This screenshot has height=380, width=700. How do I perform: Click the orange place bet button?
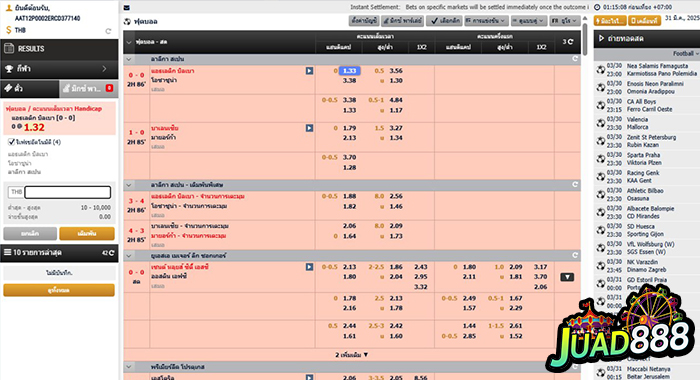click(87, 234)
